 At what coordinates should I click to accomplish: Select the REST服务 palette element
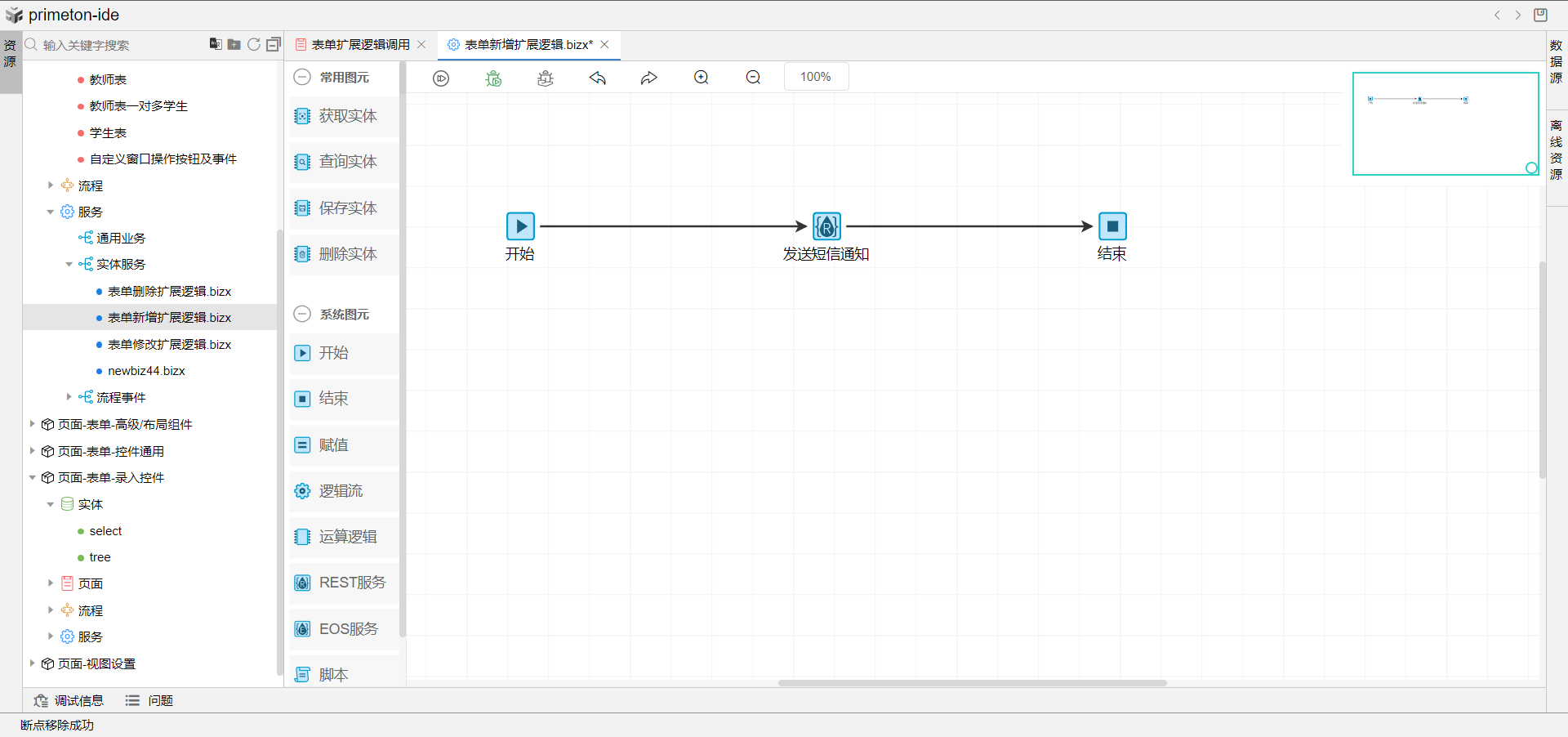coord(343,583)
